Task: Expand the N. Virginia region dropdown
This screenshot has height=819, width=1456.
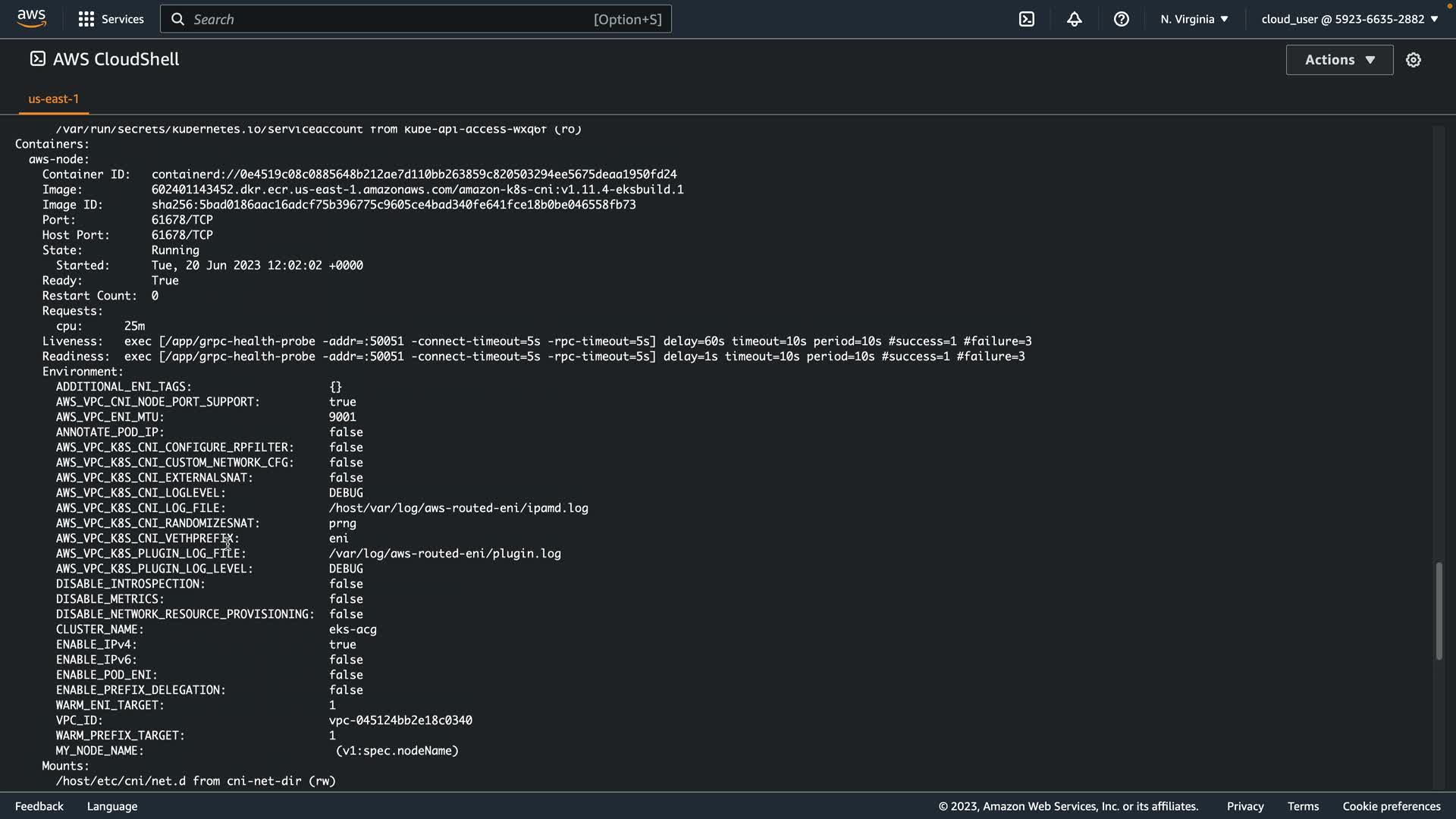Action: [1194, 19]
